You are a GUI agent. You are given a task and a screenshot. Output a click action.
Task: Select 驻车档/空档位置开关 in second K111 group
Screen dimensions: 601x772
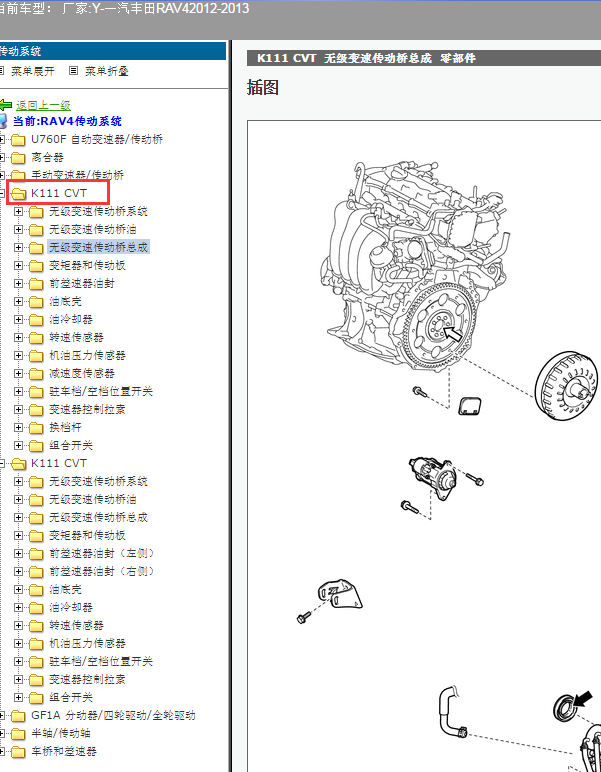tap(101, 661)
